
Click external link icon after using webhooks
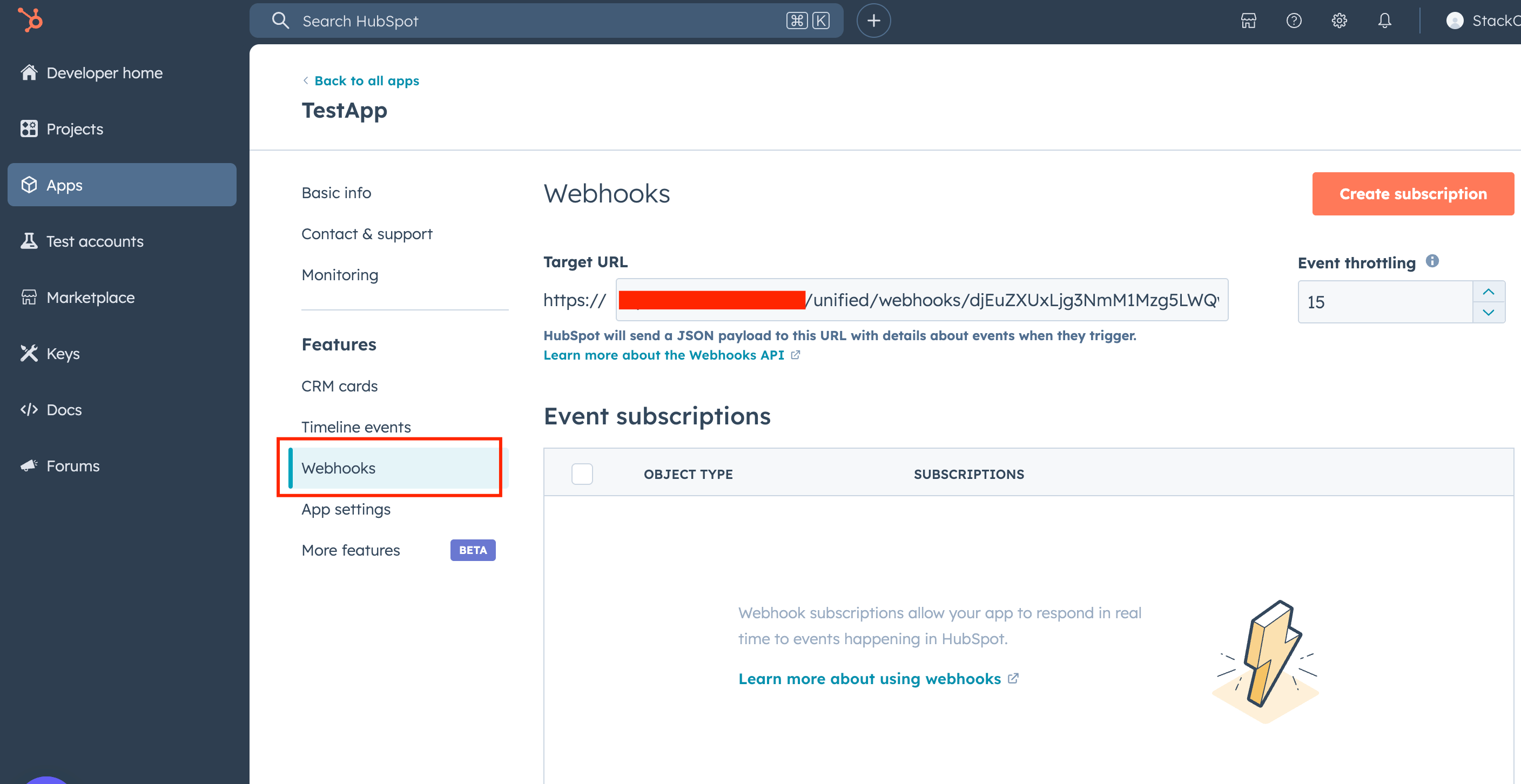pos(1013,678)
